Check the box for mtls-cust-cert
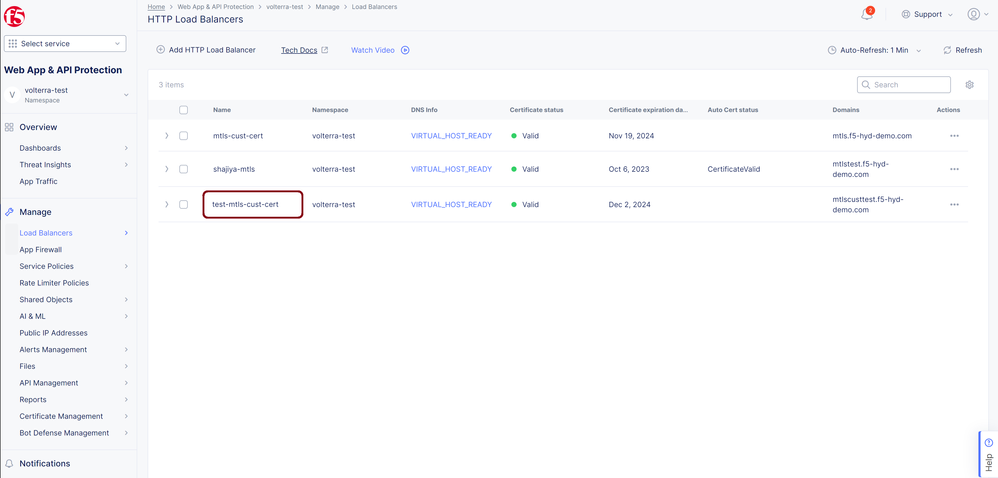The image size is (998, 478). 183,136
